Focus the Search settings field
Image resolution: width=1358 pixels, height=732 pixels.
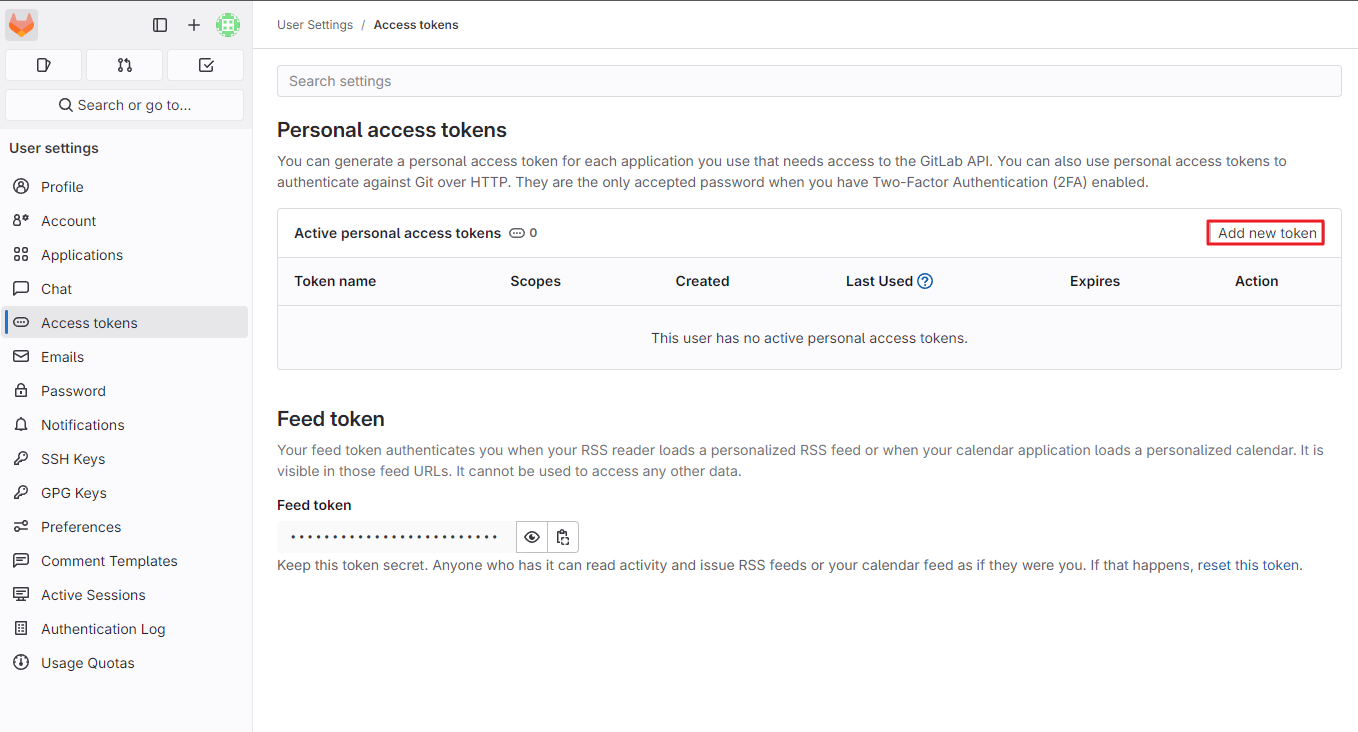tap(809, 81)
